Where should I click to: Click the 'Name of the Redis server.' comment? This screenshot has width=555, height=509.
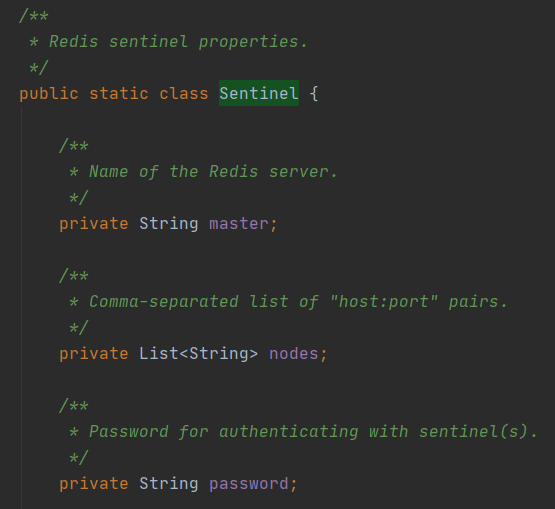pyautogui.click(x=213, y=172)
